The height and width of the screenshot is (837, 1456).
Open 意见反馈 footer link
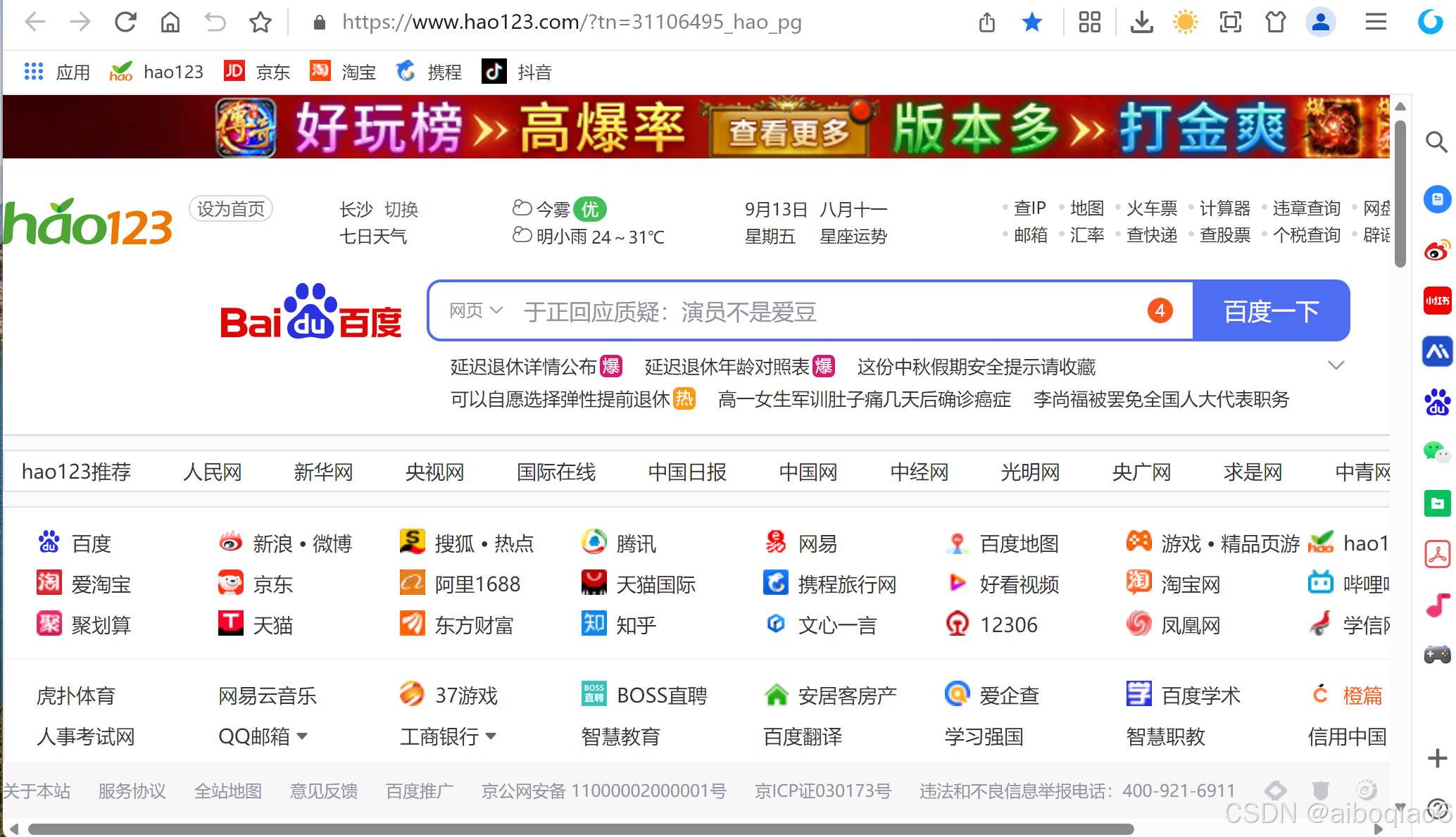click(324, 791)
